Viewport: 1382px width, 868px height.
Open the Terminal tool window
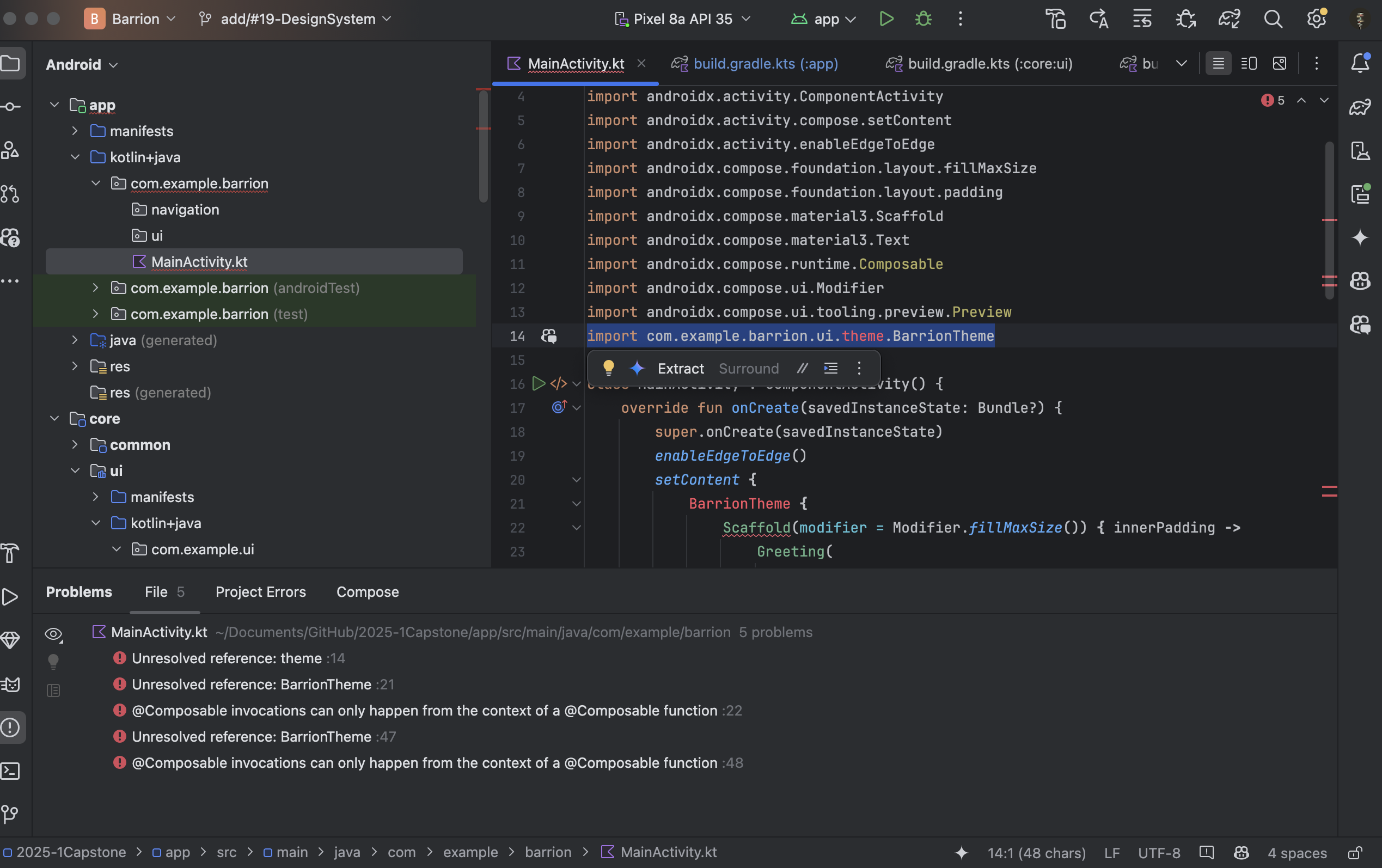[x=11, y=771]
